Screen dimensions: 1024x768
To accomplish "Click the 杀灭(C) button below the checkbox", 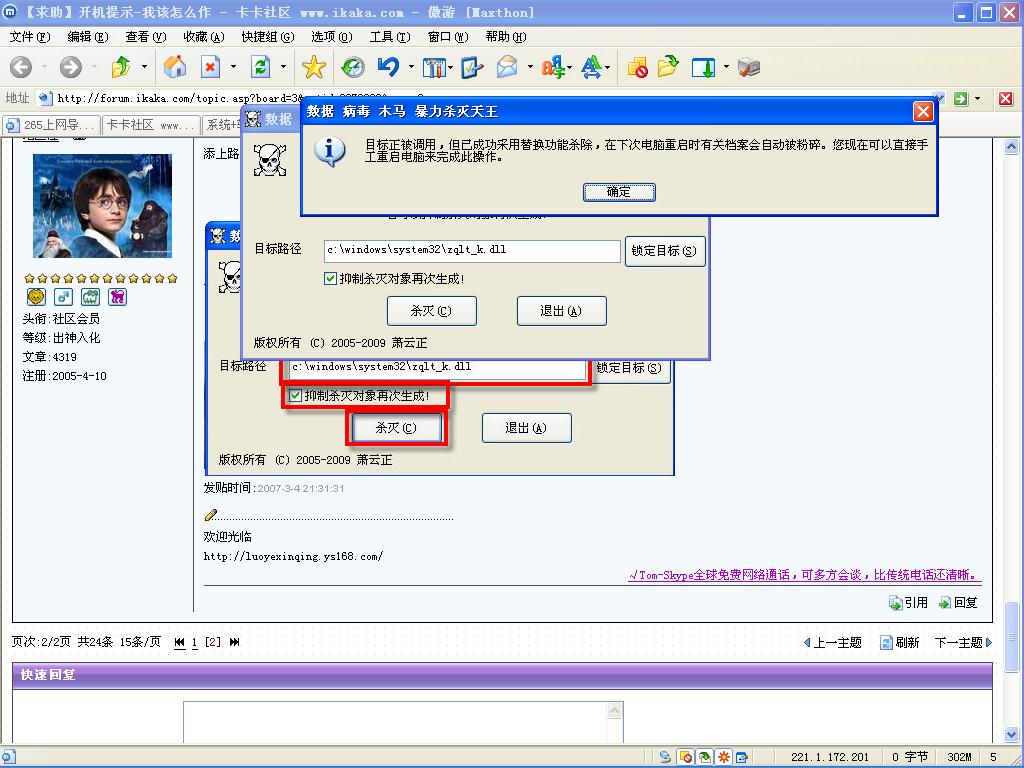I will 432,311.
